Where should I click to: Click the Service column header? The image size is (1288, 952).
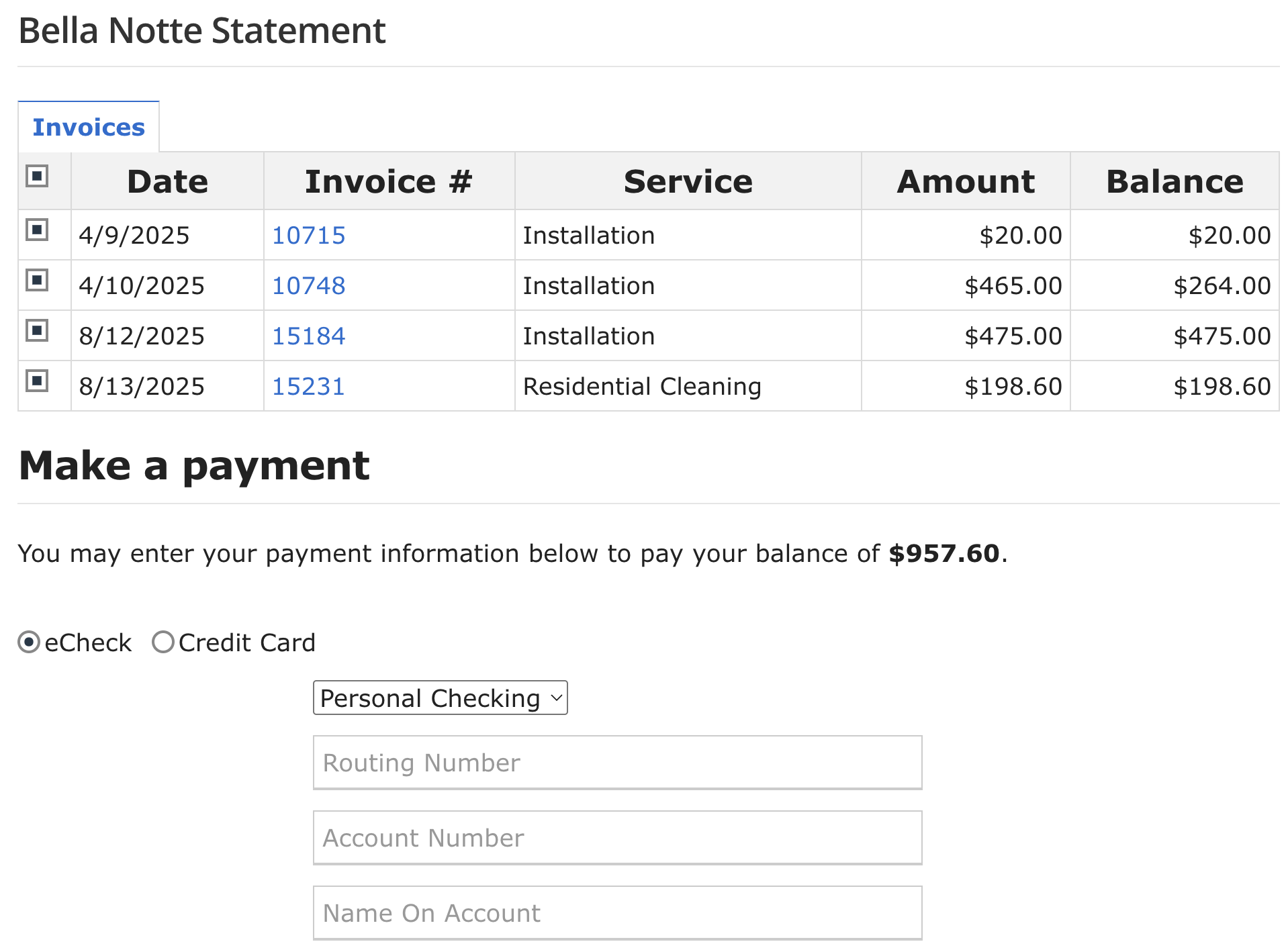(x=688, y=181)
